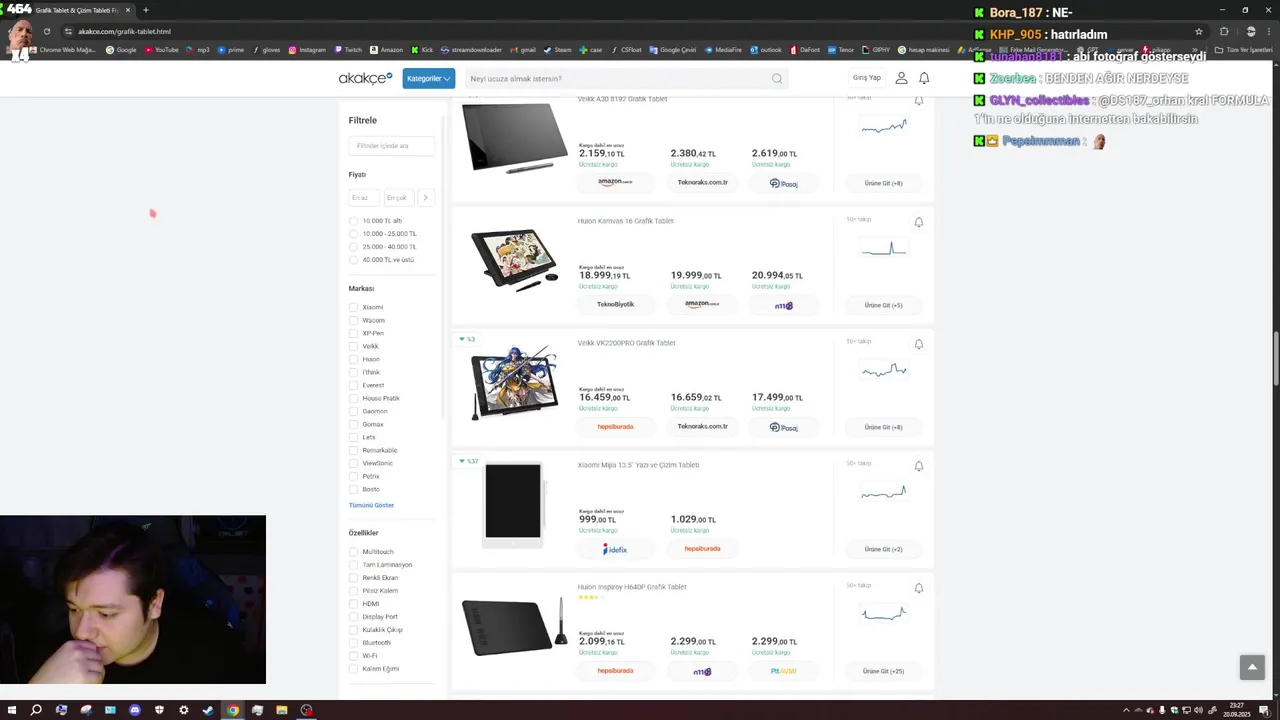Enable the HDMI feature filter
The width and height of the screenshot is (1280, 720).
[x=353, y=604]
